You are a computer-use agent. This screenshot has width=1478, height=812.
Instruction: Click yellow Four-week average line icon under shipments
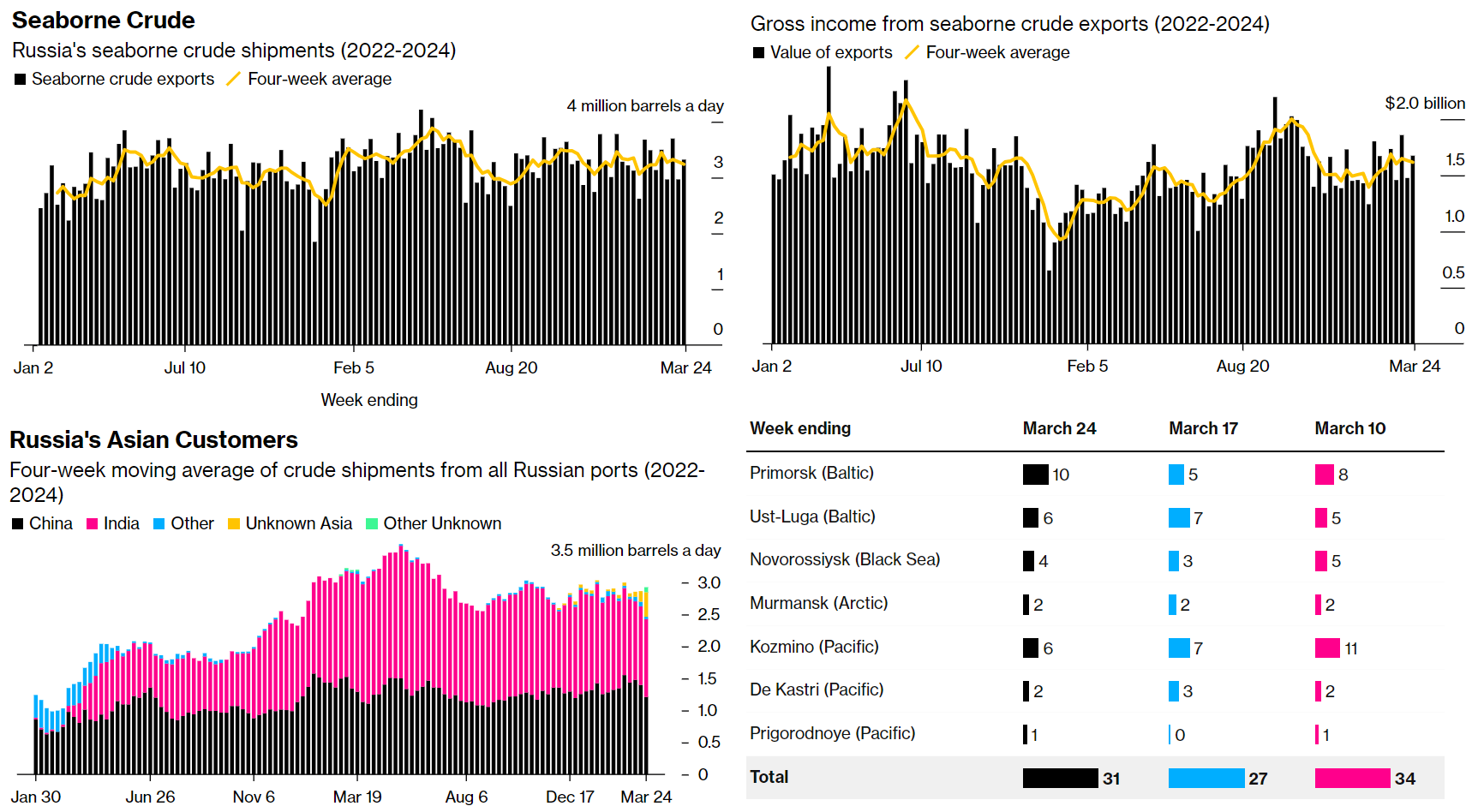(x=233, y=80)
